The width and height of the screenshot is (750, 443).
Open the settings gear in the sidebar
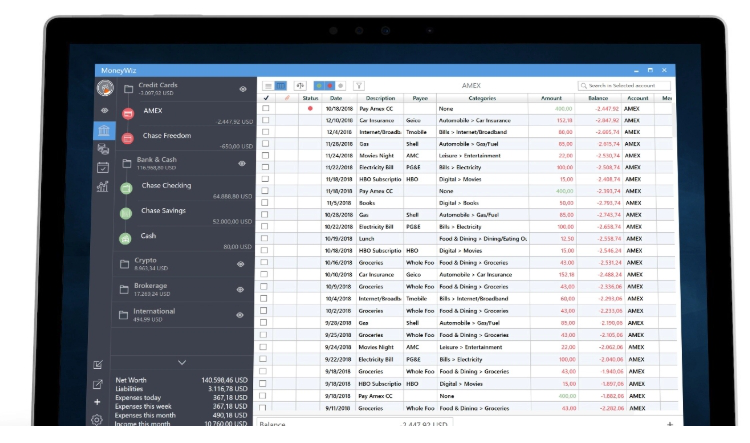pos(97,420)
